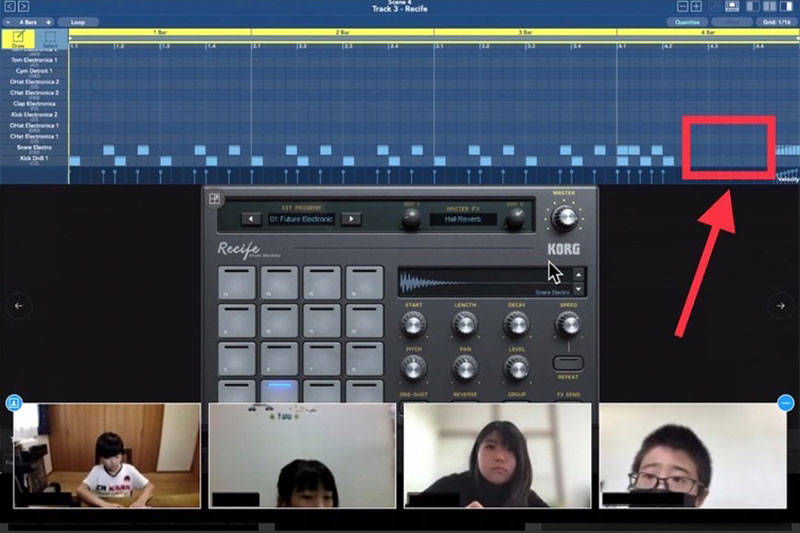Go to previous slide with left arrow

pyautogui.click(x=18, y=306)
